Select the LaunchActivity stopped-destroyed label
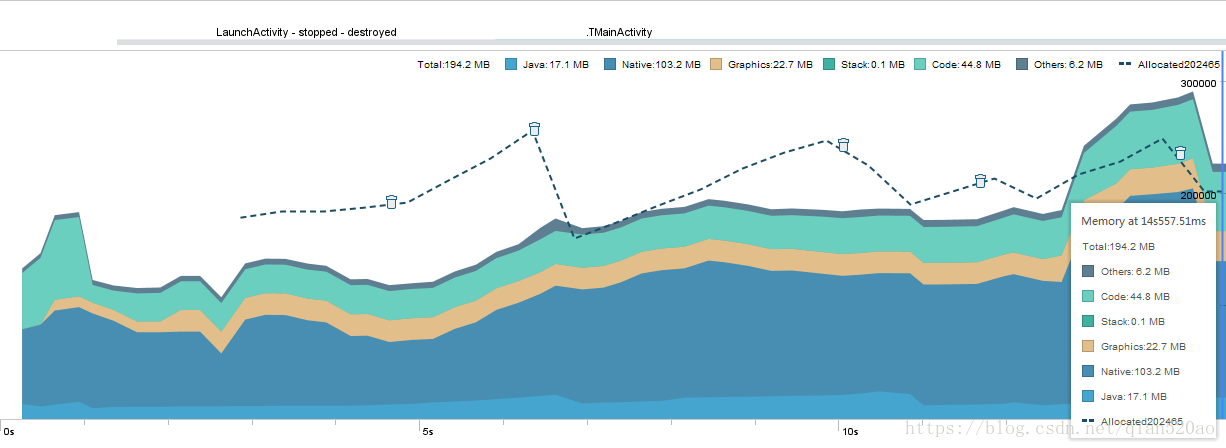The image size is (1226, 448). point(306,32)
